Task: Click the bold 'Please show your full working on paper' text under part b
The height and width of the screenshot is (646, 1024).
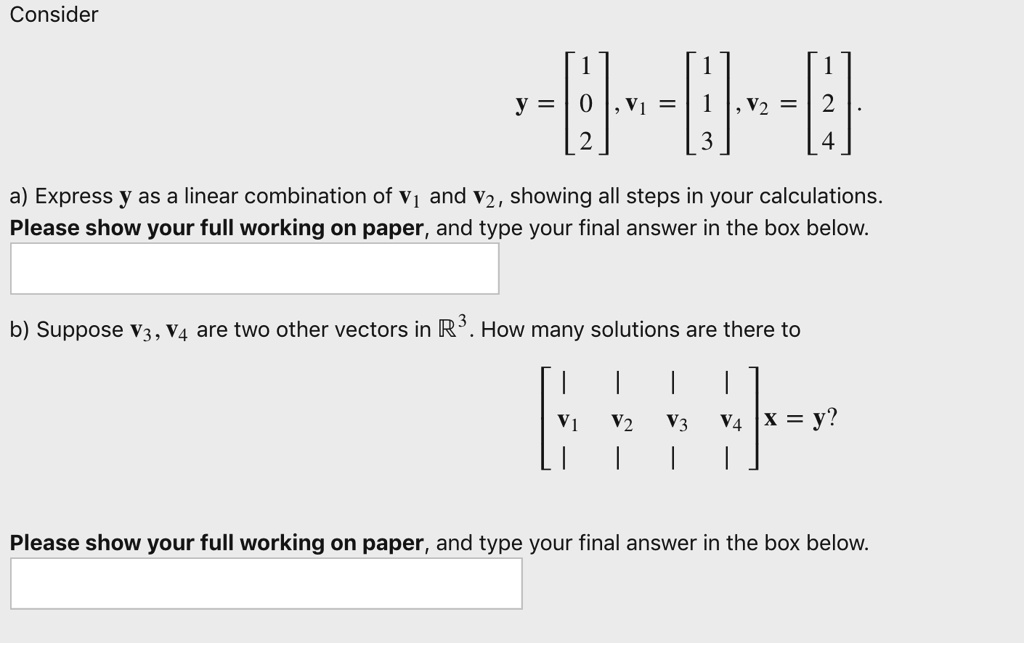Action: 215,543
